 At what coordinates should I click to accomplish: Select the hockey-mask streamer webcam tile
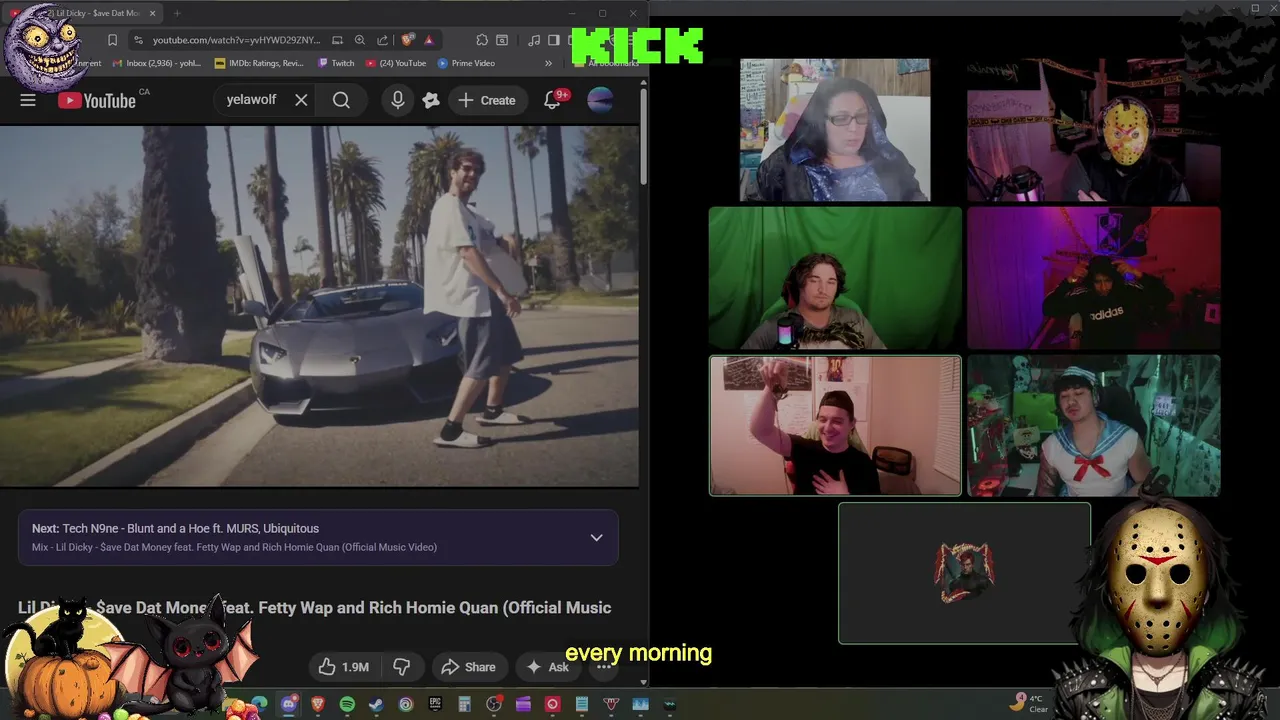(1094, 130)
